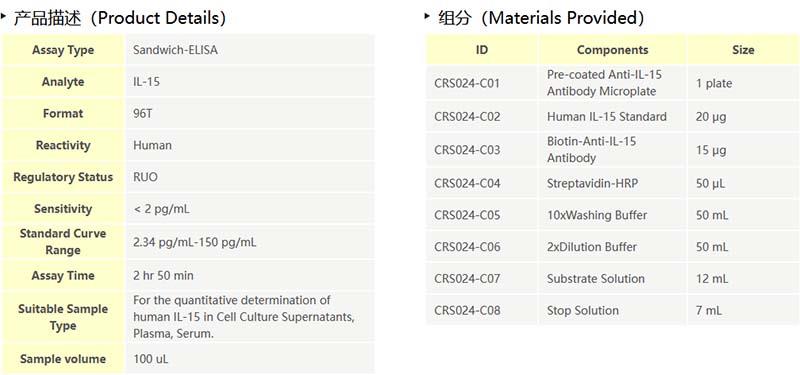Click the Streptavidin-HRP component row
The width and height of the screenshot is (800, 375).
[612, 183]
